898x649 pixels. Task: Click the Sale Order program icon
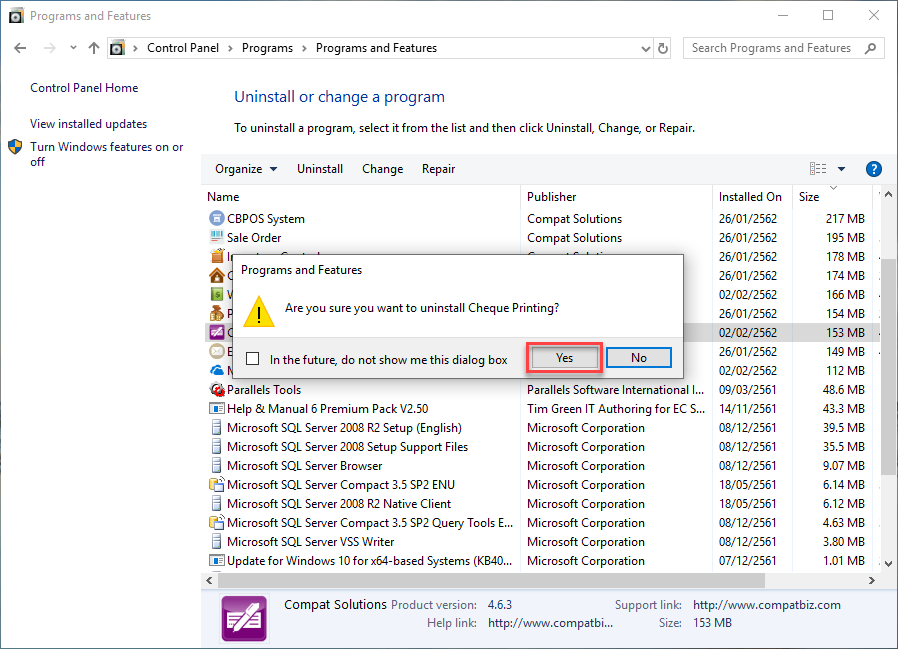click(216, 237)
